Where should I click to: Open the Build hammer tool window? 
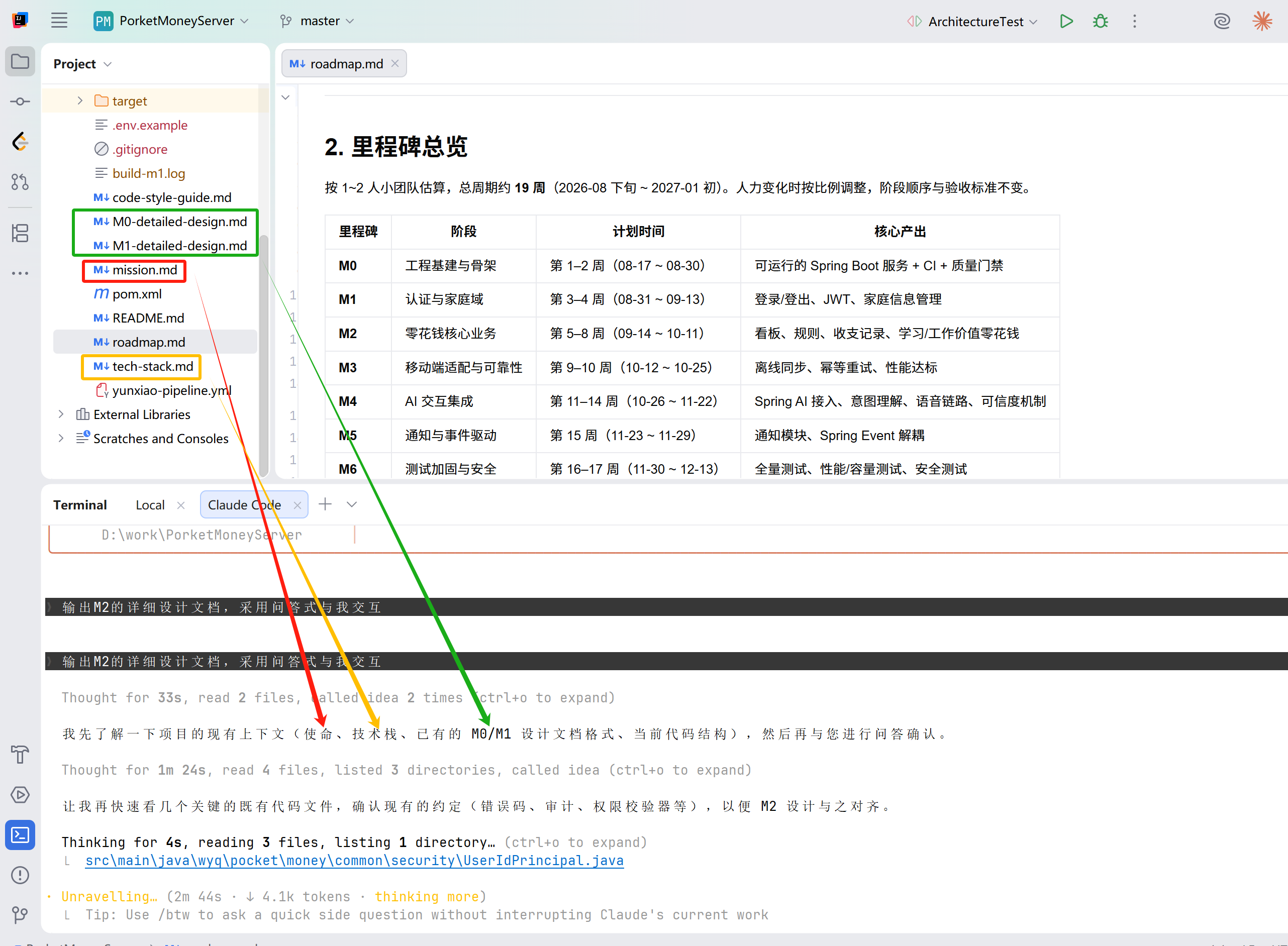pos(20,755)
